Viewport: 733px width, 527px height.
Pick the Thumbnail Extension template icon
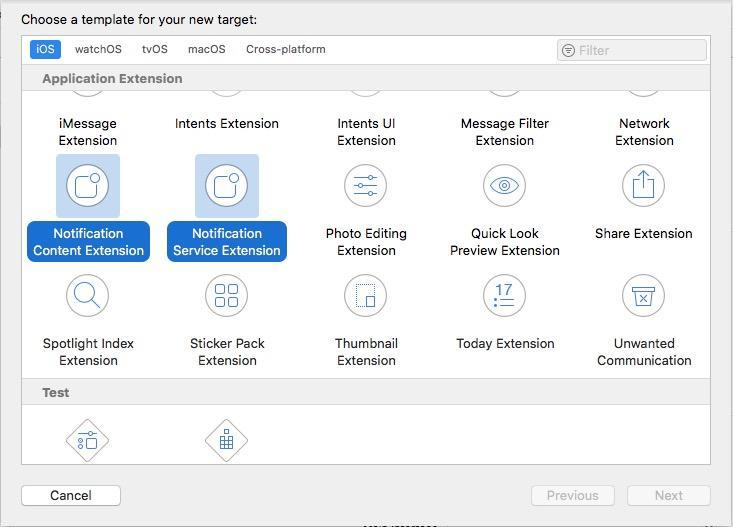pyautogui.click(x=366, y=296)
